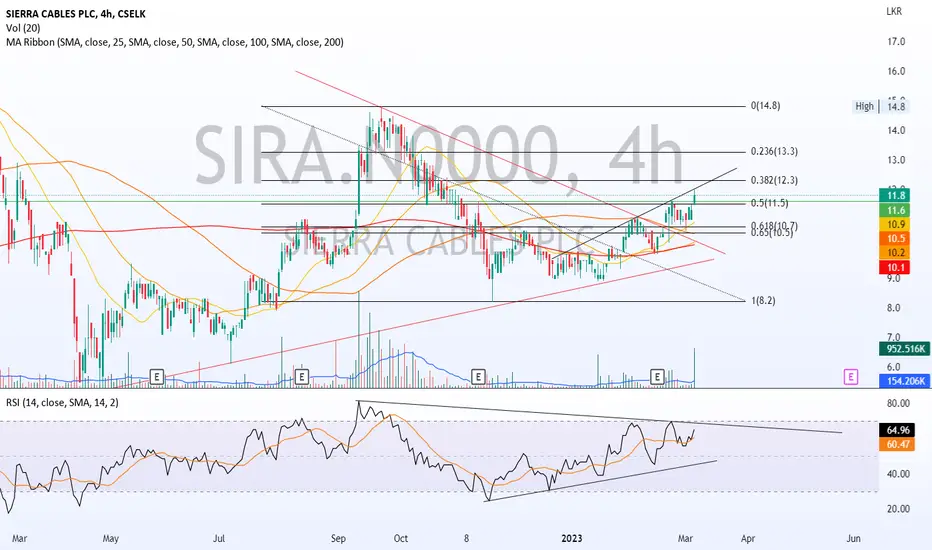Click the E earnings marker near August
The width and height of the screenshot is (932, 550).
click(x=302, y=376)
